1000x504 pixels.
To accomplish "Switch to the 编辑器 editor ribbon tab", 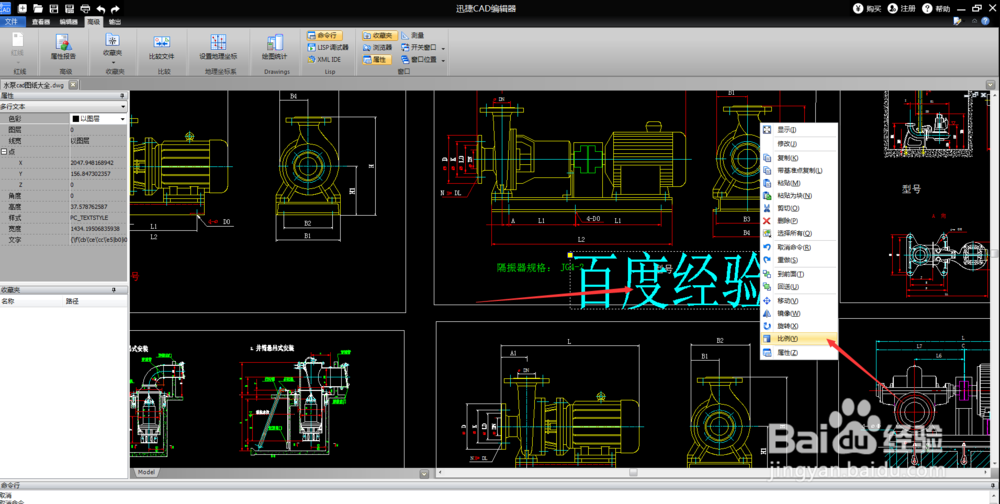I will coord(68,22).
